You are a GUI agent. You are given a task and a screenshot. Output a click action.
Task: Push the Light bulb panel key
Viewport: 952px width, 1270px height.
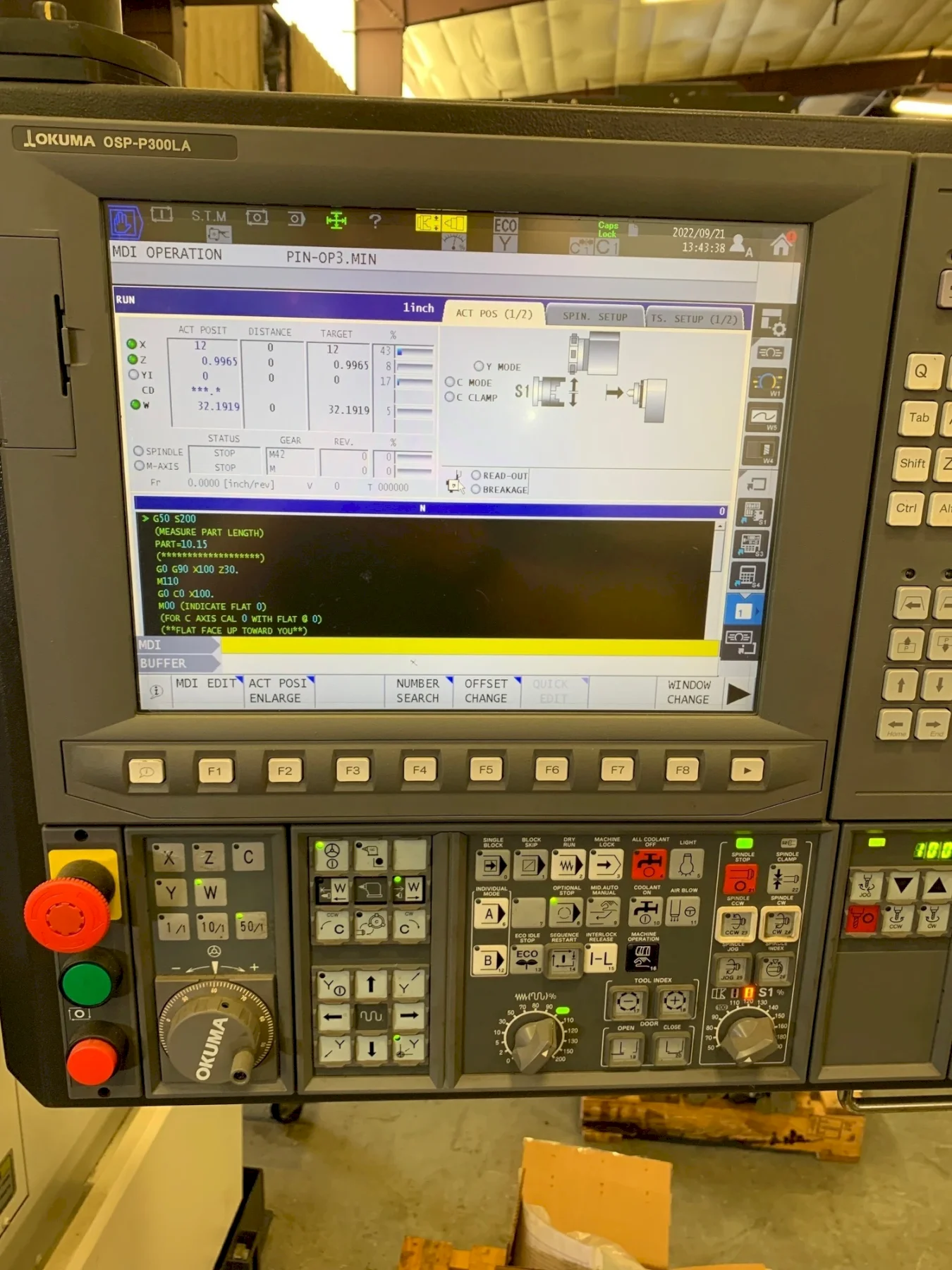tap(687, 864)
